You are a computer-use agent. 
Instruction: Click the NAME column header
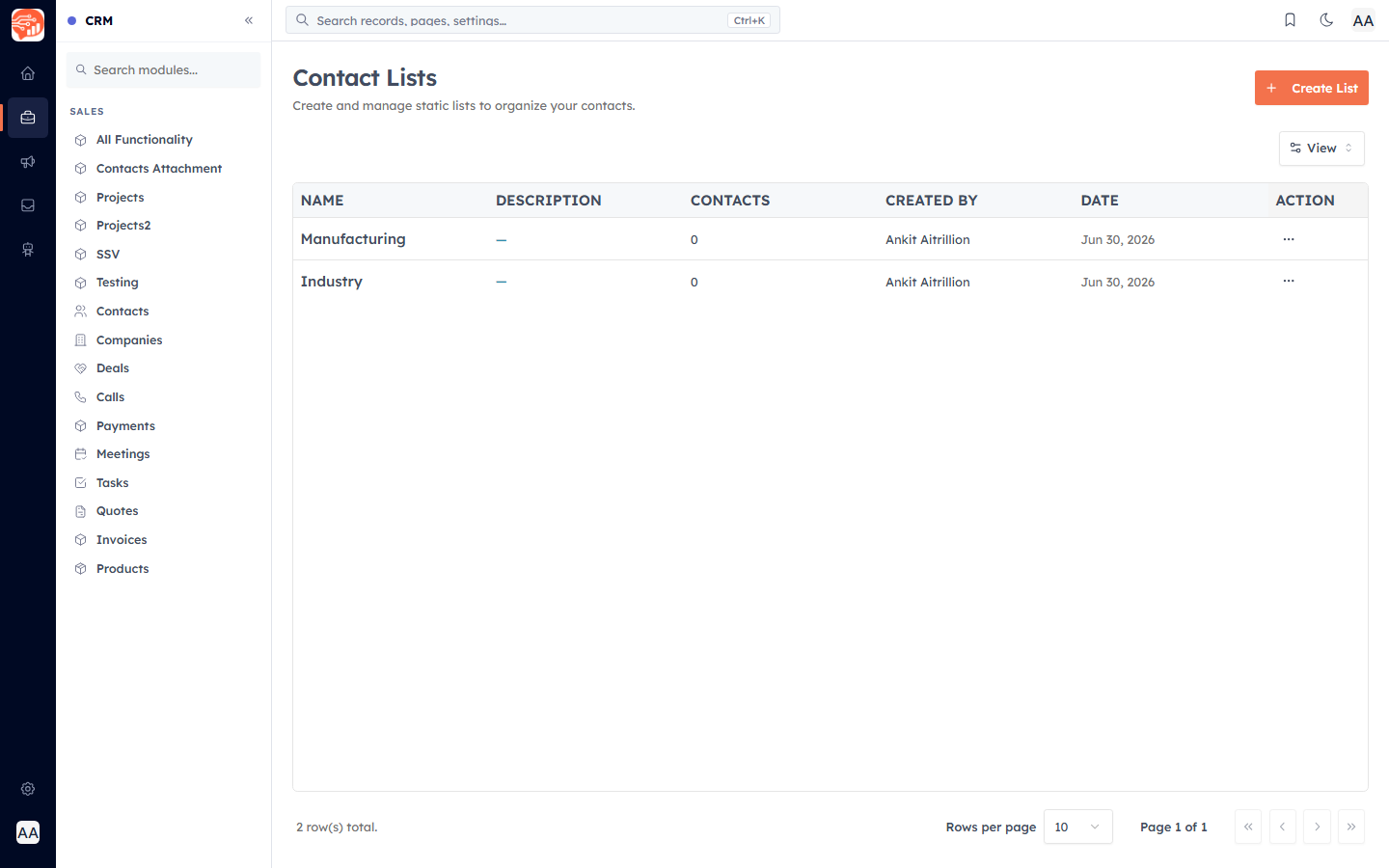tap(322, 201)
